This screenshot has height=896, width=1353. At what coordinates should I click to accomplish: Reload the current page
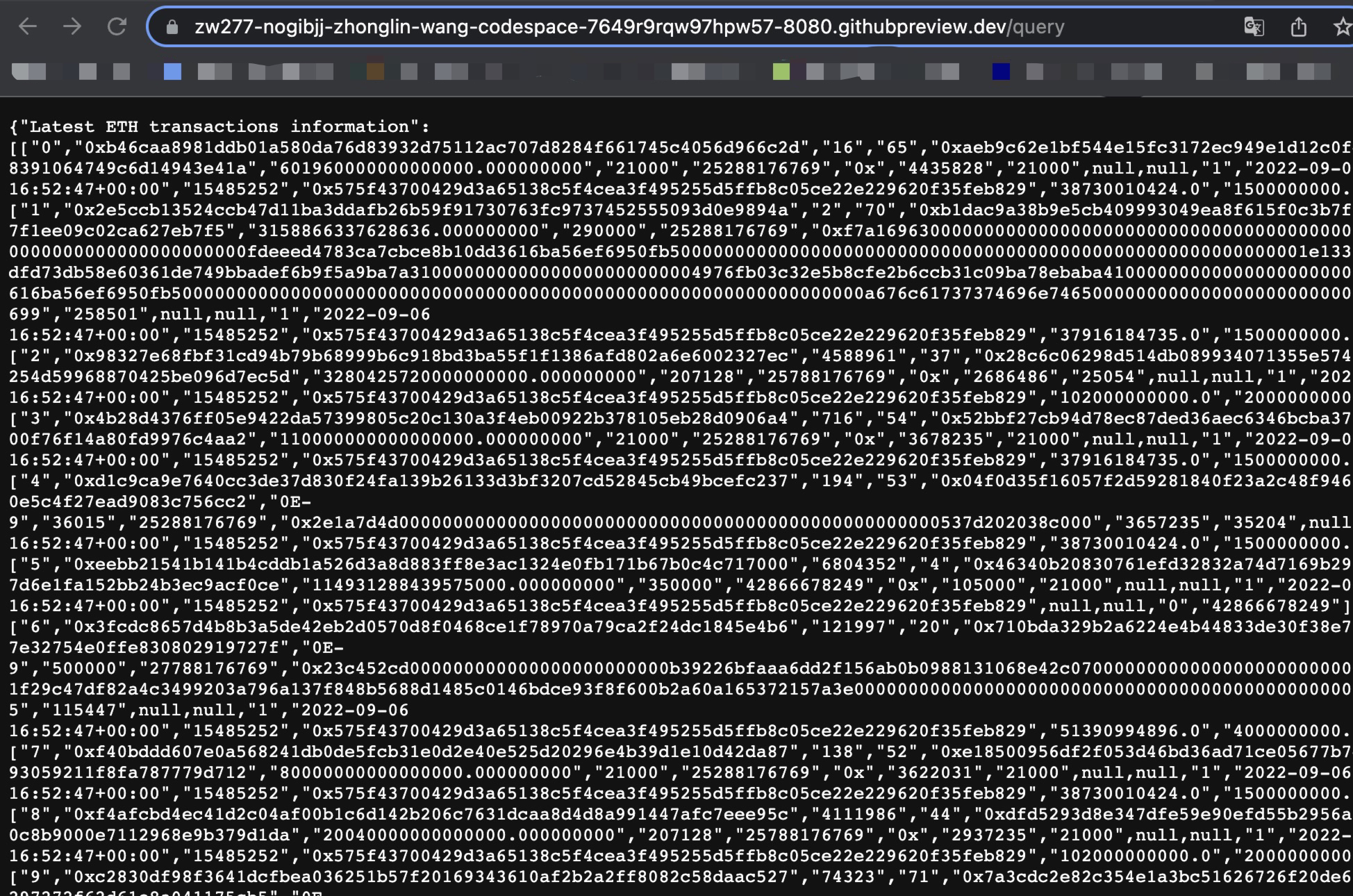click(x=117, y=27)
